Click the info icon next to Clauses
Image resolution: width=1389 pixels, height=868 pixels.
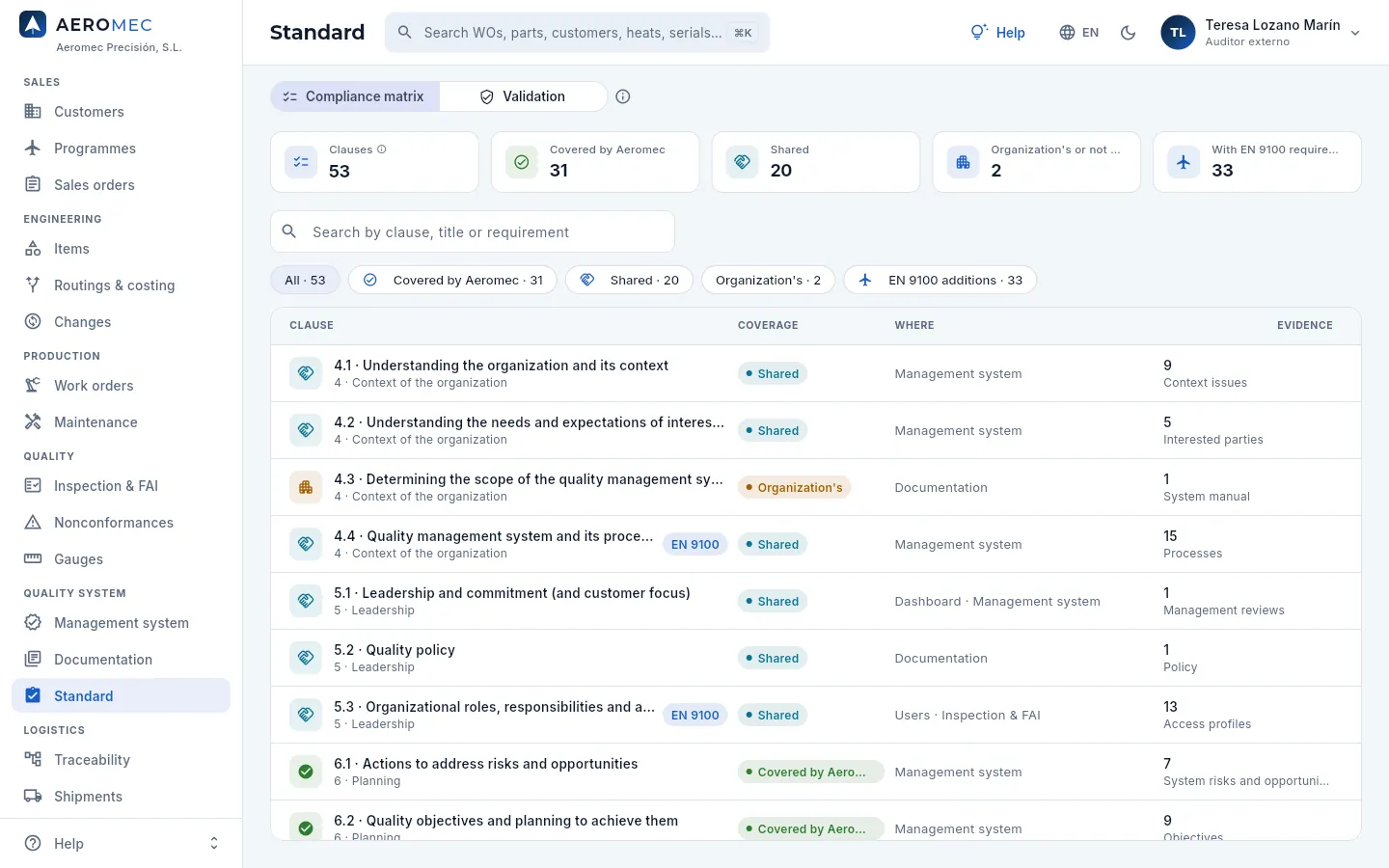382,149
